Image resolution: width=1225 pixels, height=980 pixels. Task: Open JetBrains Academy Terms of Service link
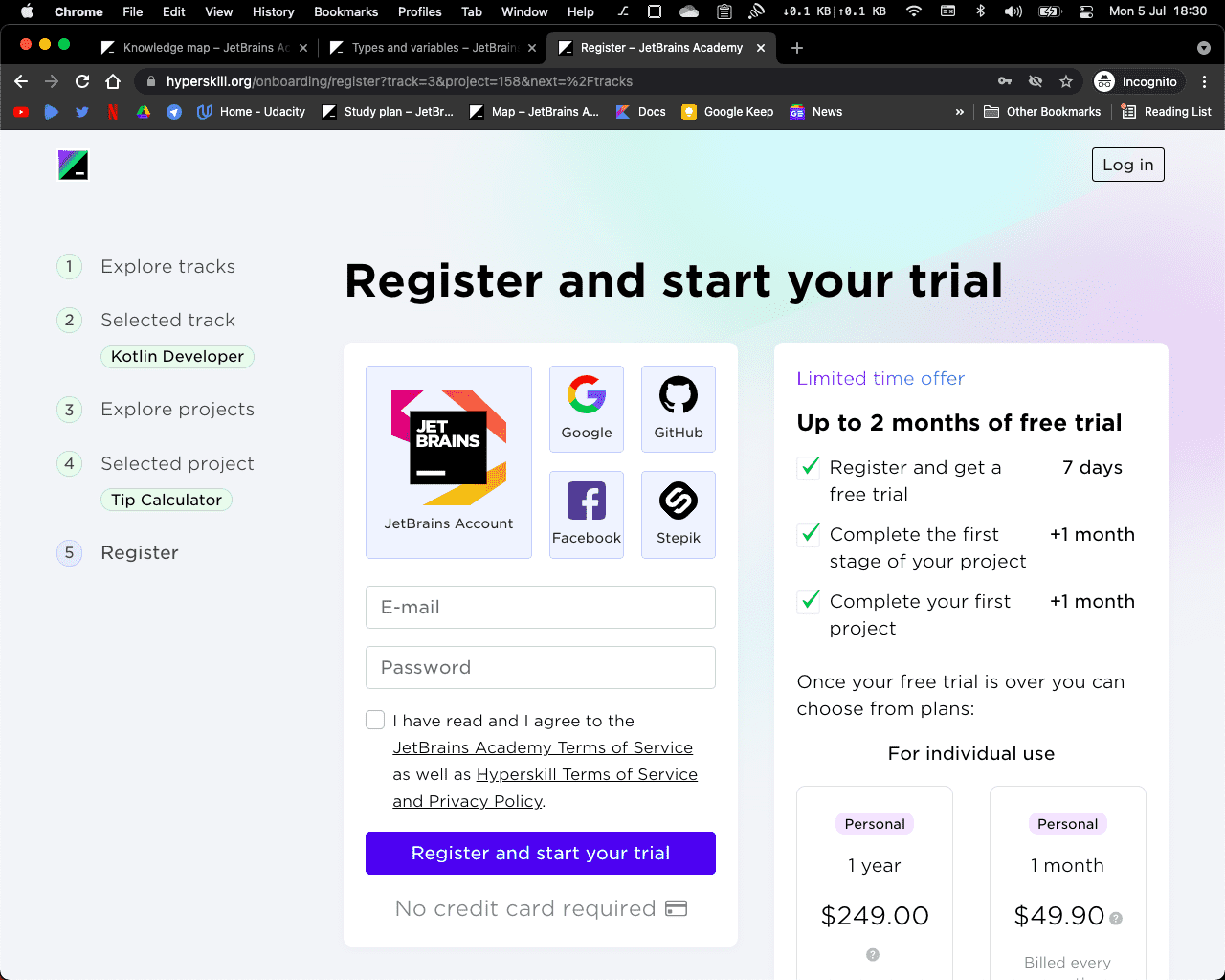coord(543,747)
